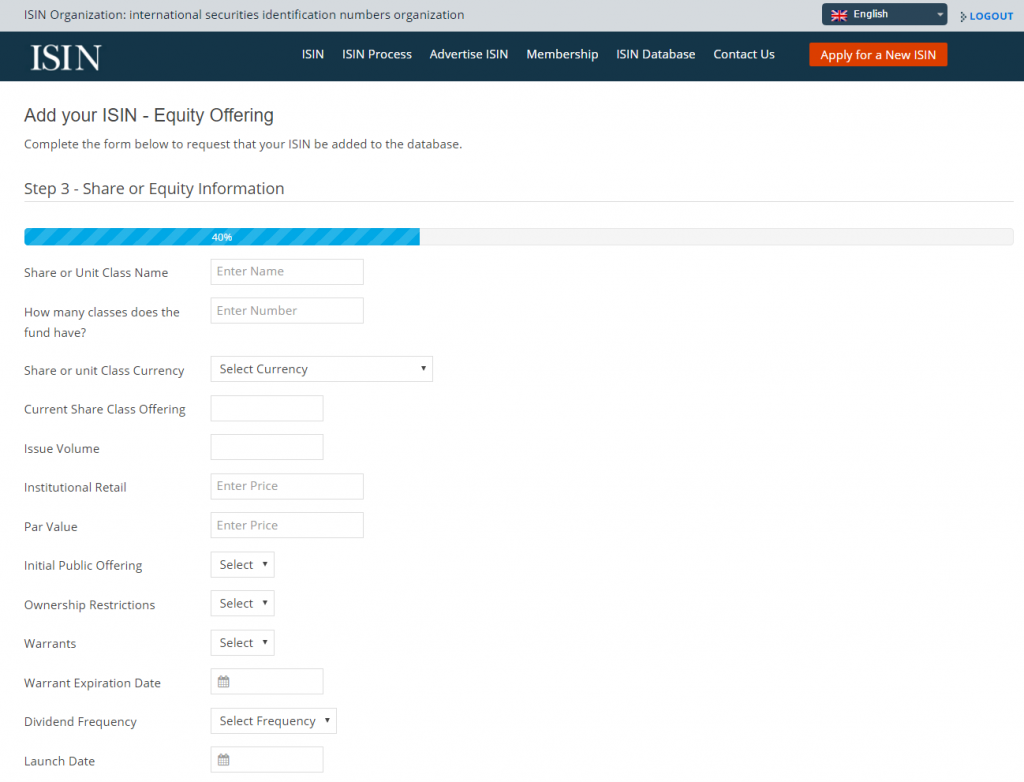Open the Initial Public Offering select
This screenshot has height=782, width=1024.
point(242,564)
